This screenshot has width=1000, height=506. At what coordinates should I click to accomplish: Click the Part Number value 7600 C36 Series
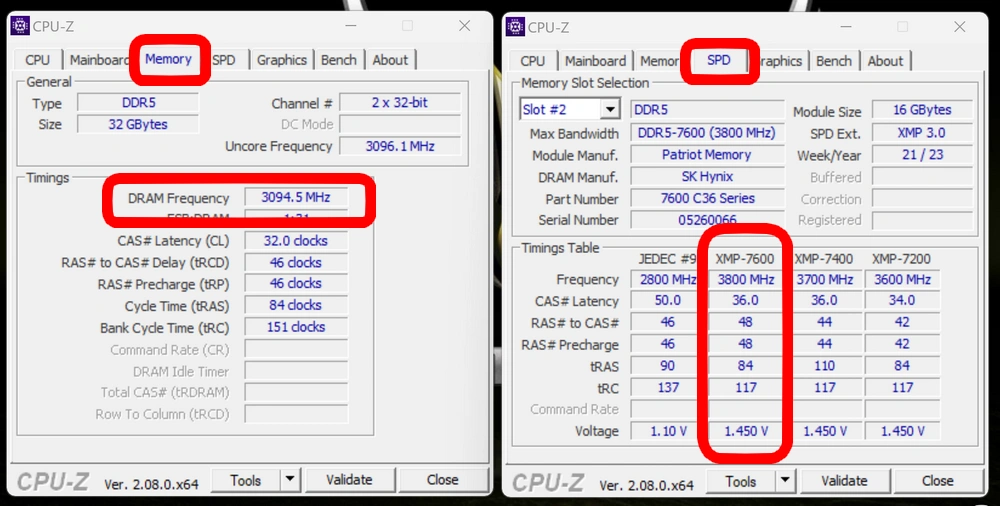coord(707,198)
